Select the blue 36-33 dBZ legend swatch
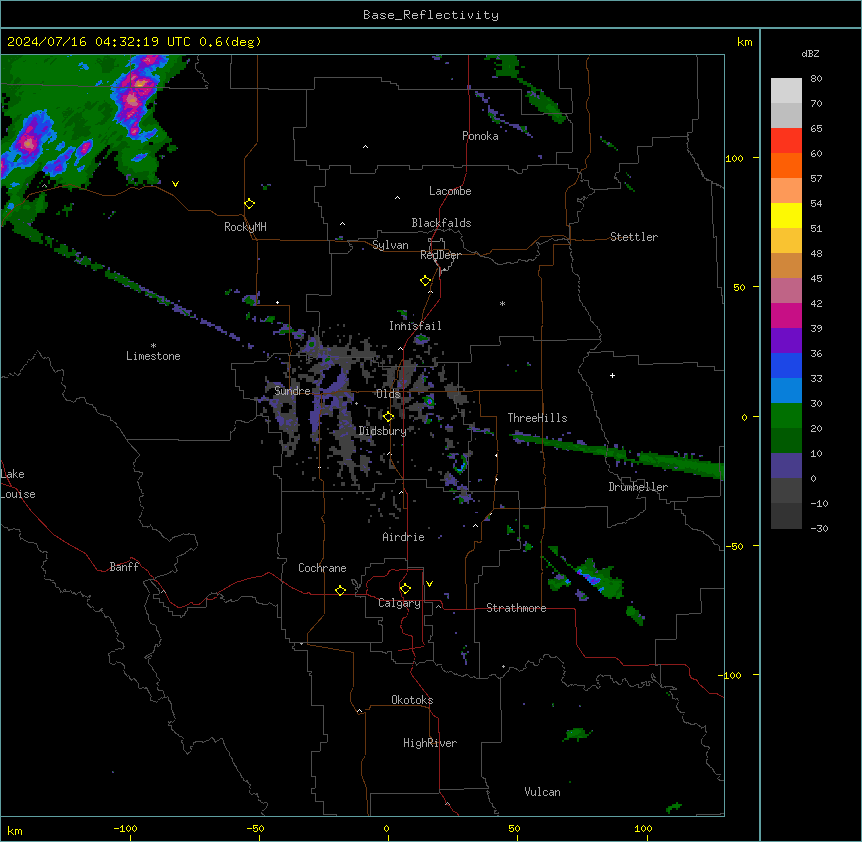 786,365
